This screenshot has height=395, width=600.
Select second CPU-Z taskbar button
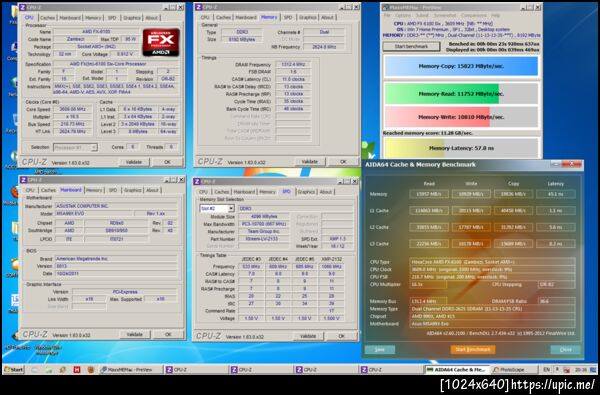pos(261,370)
